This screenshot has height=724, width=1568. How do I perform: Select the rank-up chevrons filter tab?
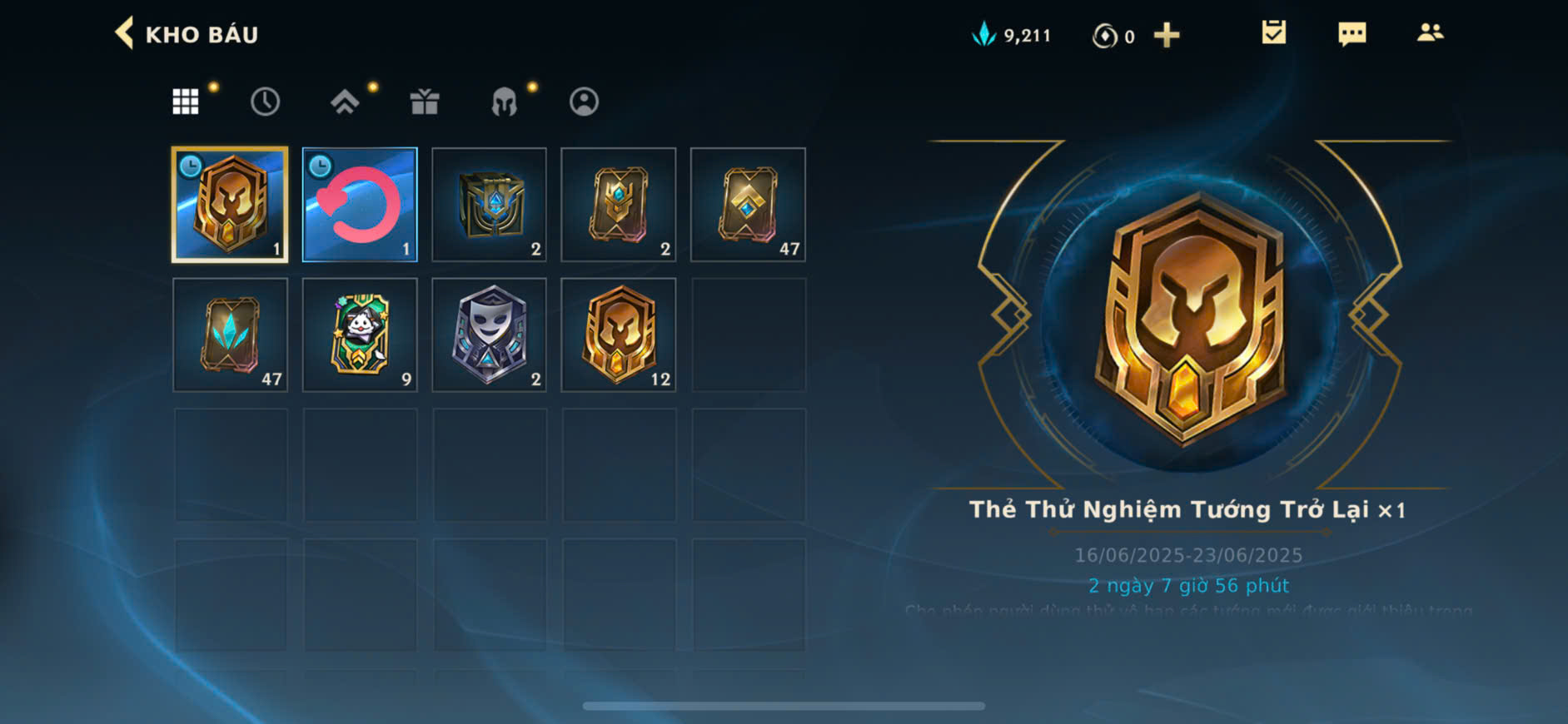click(345, 102)
